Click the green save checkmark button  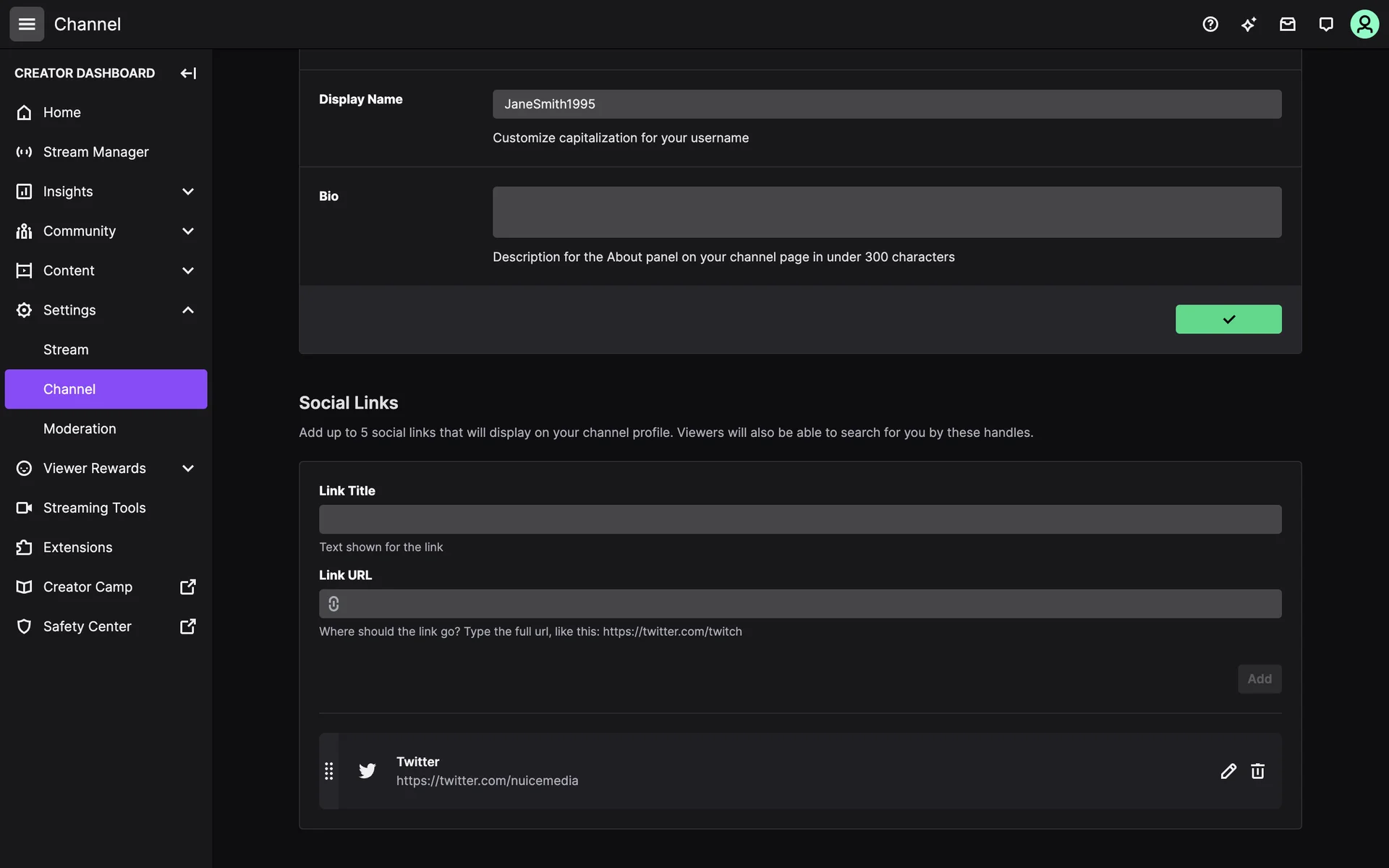pos(1228,319)
